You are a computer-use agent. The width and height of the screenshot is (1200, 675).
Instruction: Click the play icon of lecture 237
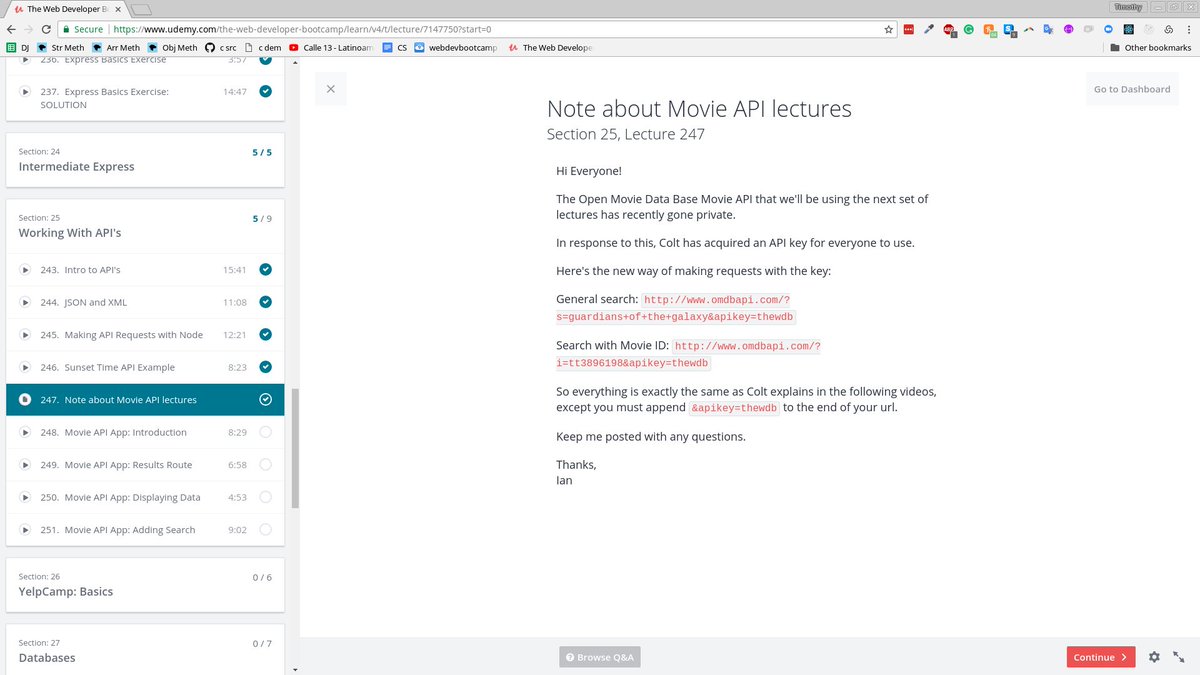(x=26, y=91)
